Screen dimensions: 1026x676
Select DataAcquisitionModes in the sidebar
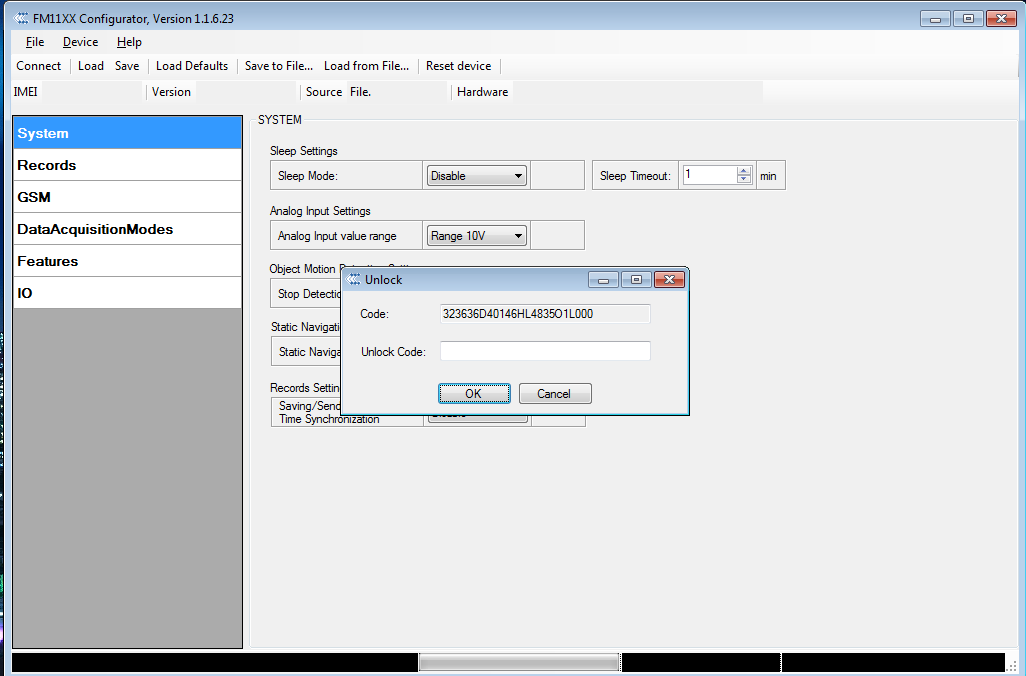coord(127,229)
